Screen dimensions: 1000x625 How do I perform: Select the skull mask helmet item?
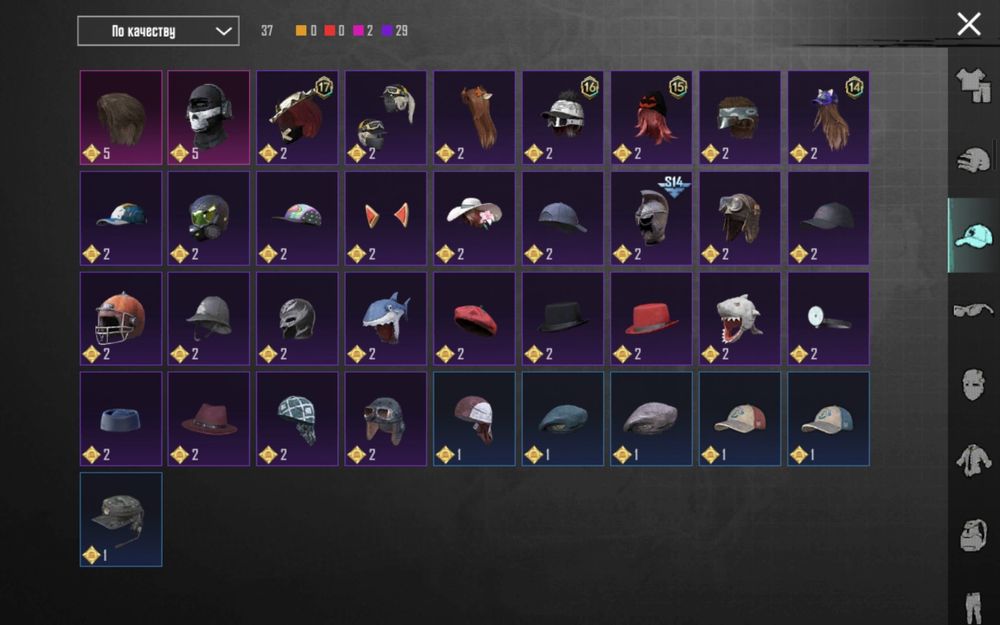pyautogui.click(x=209, y=117)
